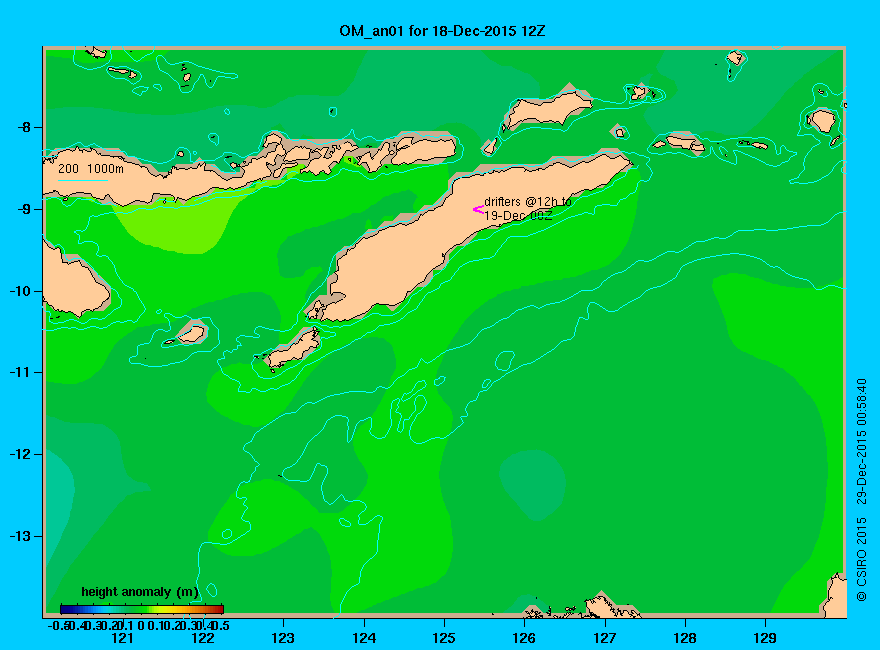Click the 121 longitude axis label
This screenshot has width=880, height=650.
click(x=122, y=638)
